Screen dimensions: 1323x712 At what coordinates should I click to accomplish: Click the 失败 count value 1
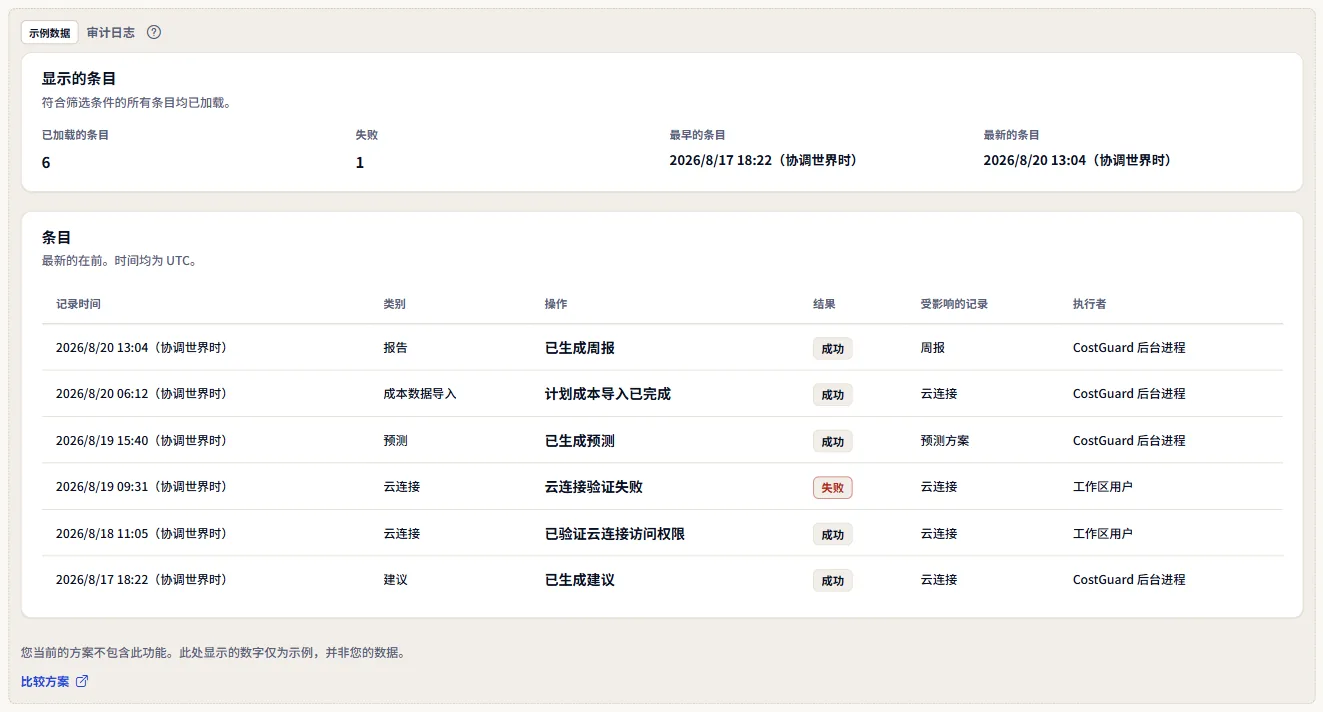360,162
